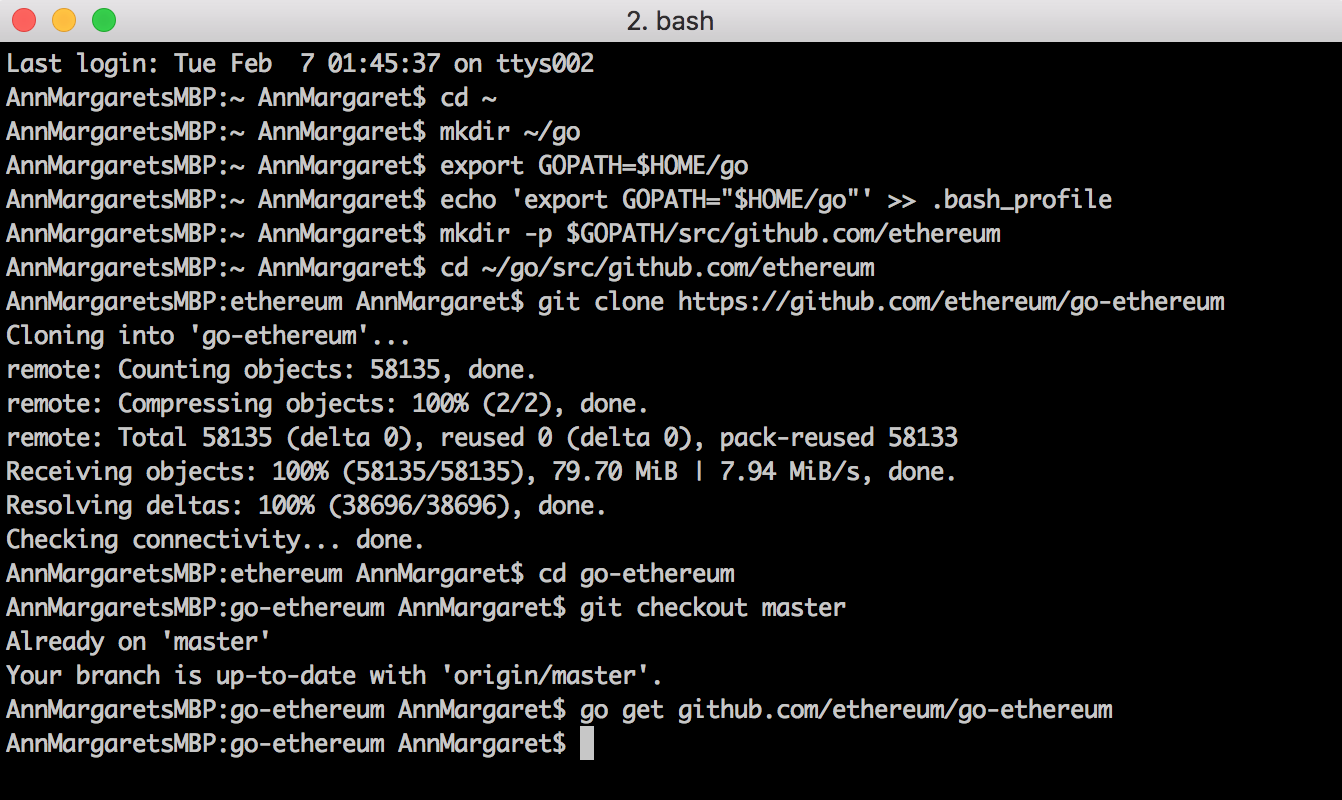The height and width of the screenshot is (800, 1342).
Task: Click the green zoom window button
Action: [x=104, y=20]
